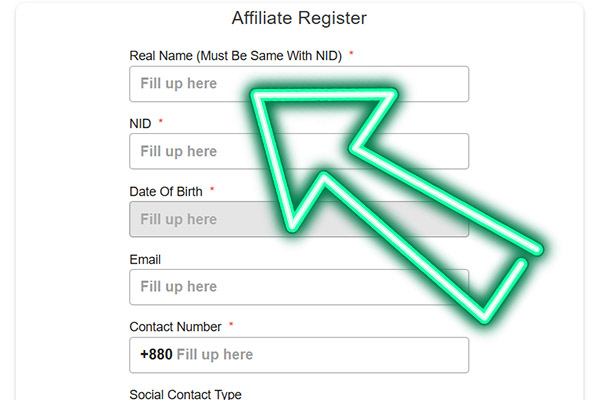The width and height of the screenshot is (600, 400).
Task: Click the red asterisk beside Date Of Birth
Action: (212, 190)
